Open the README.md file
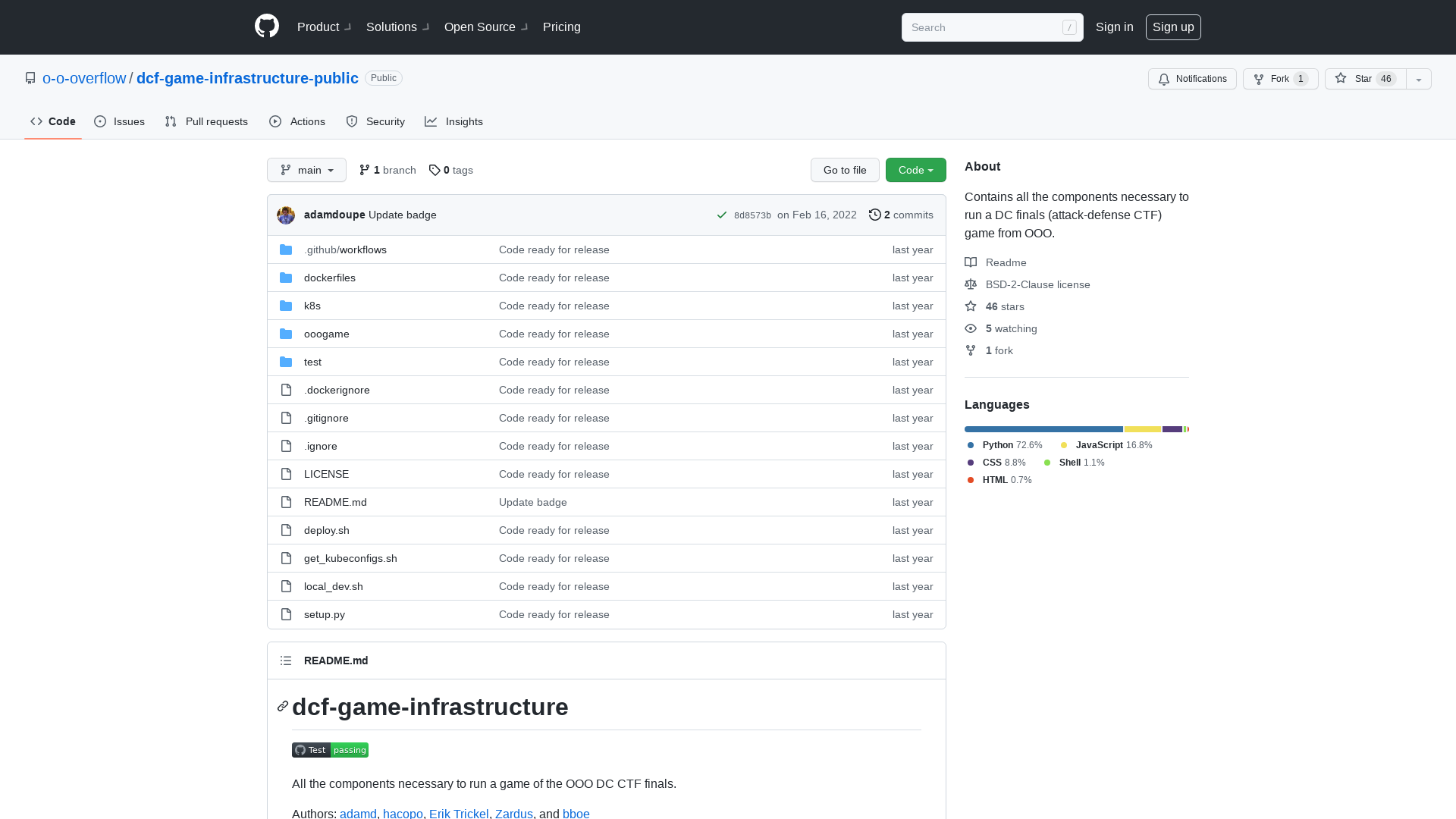1456x819 pixels. point(335,502)
